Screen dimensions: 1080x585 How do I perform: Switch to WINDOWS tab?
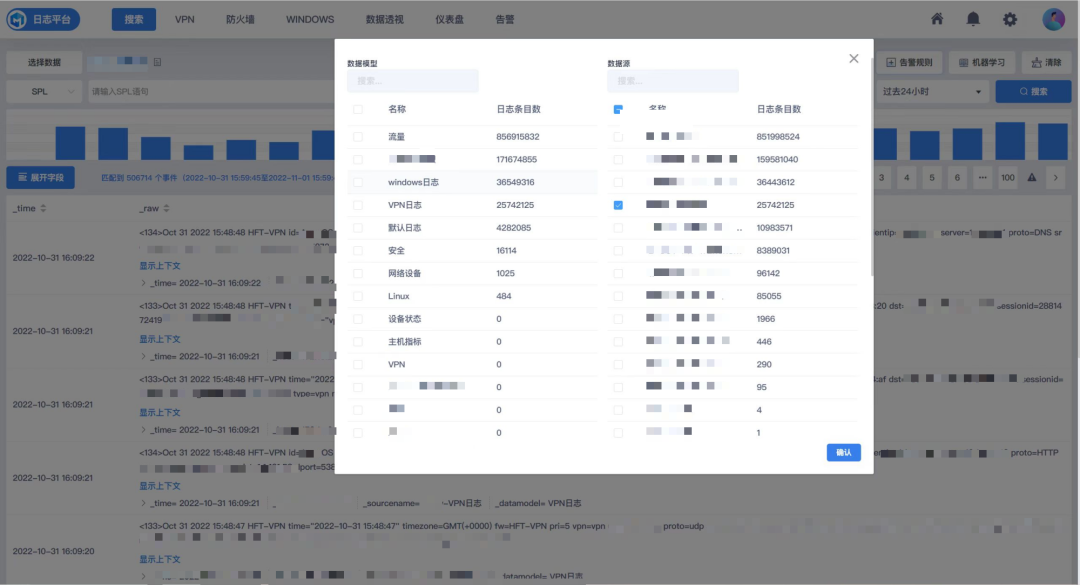(310, 19)
